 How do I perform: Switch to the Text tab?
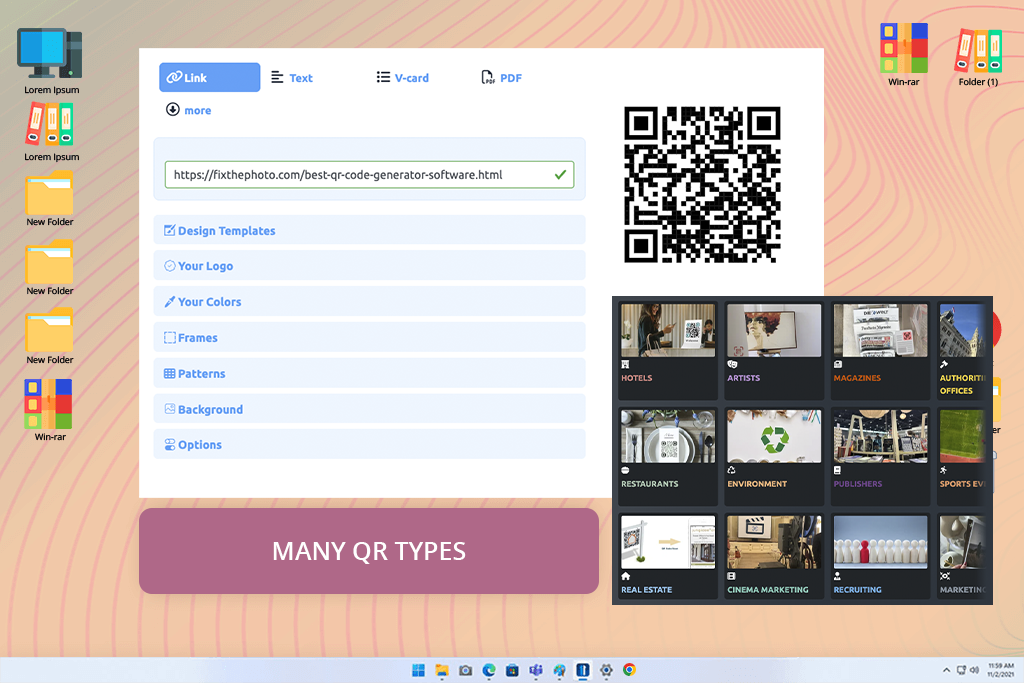pos(292,78)
